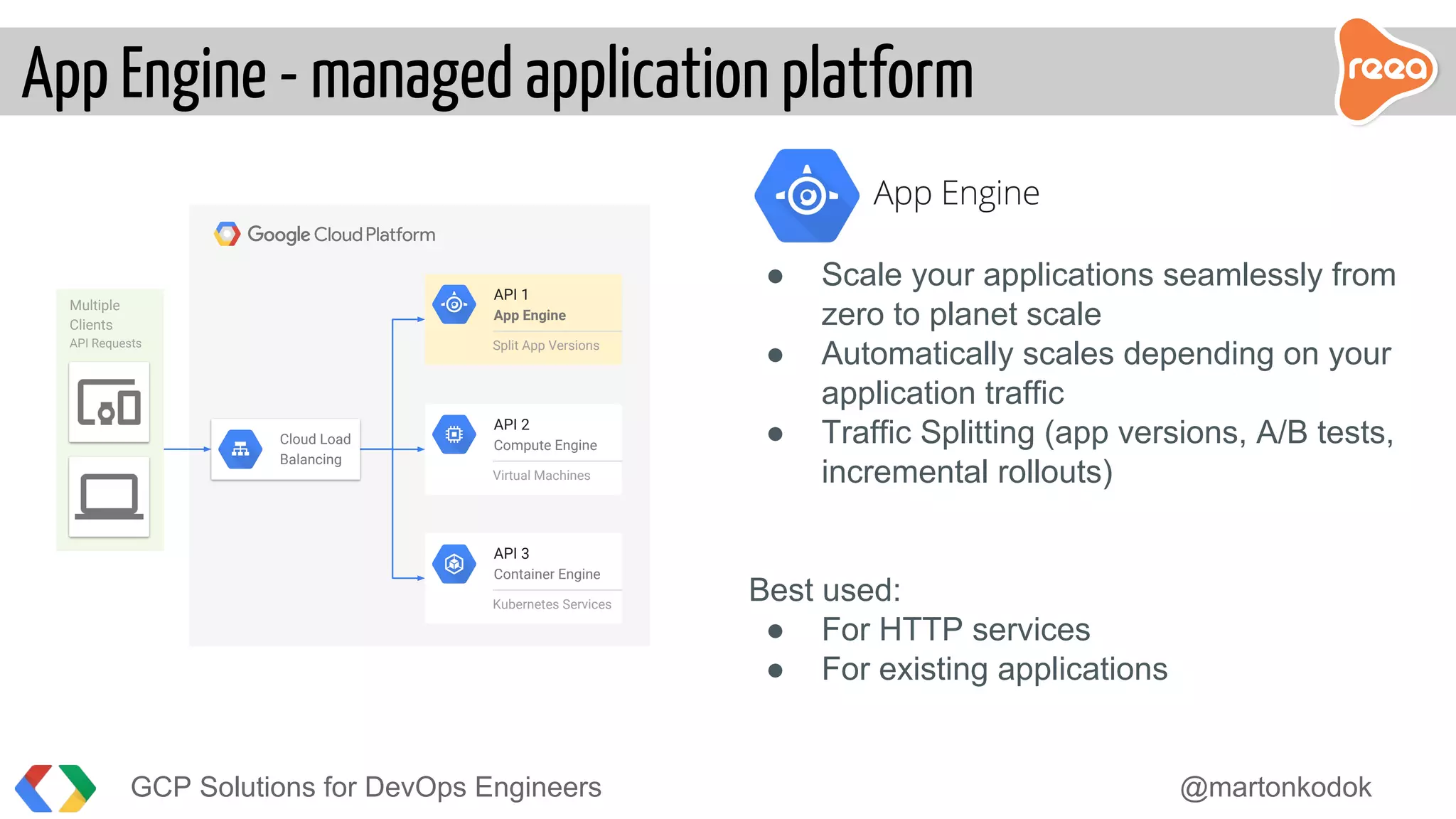Screen dimensions: 1456x819
Task: Click the Multiple Clients label
Action: 95,315
